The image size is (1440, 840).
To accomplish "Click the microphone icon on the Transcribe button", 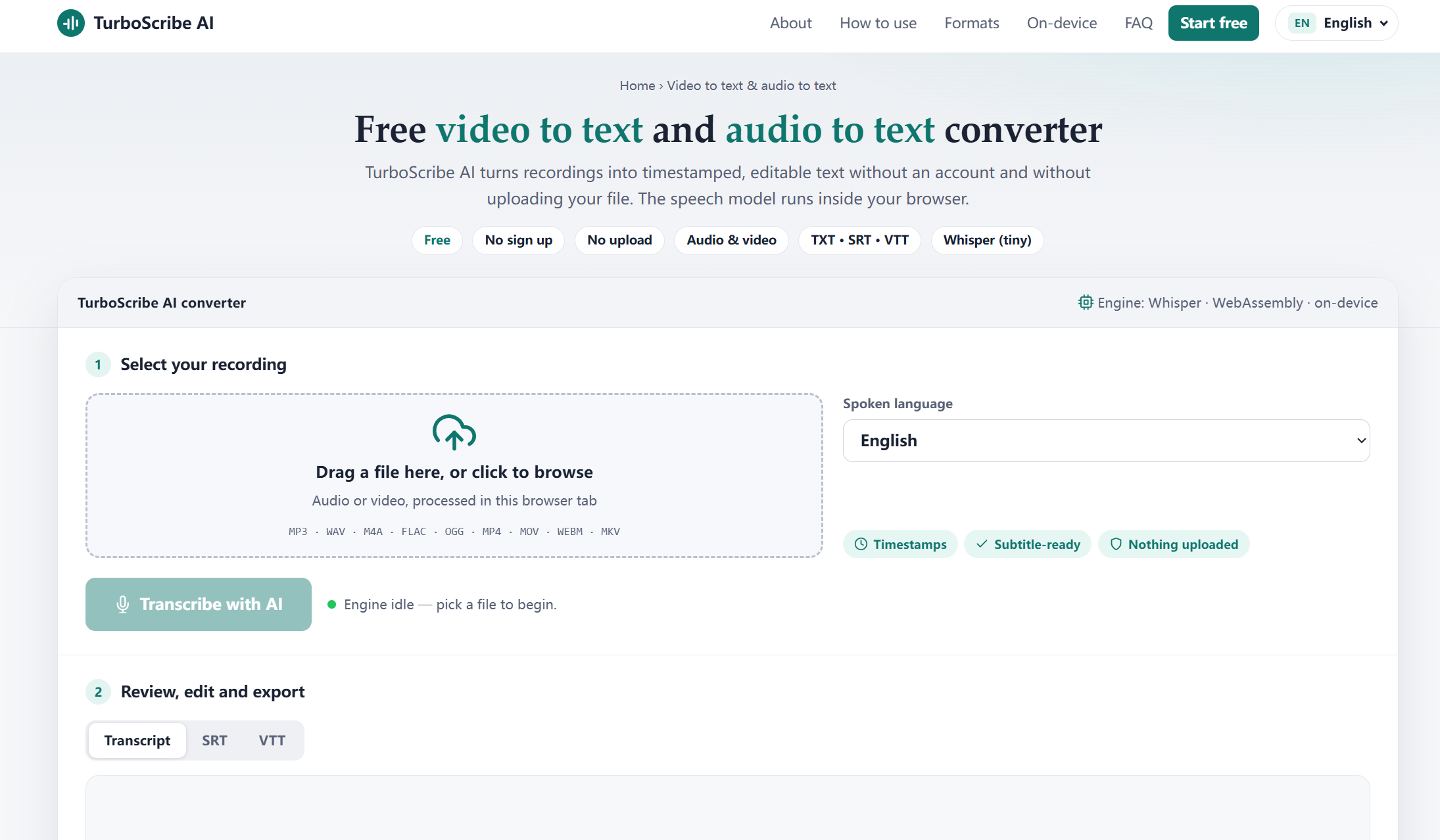I will pyautogui.click(x=123, y=605).
